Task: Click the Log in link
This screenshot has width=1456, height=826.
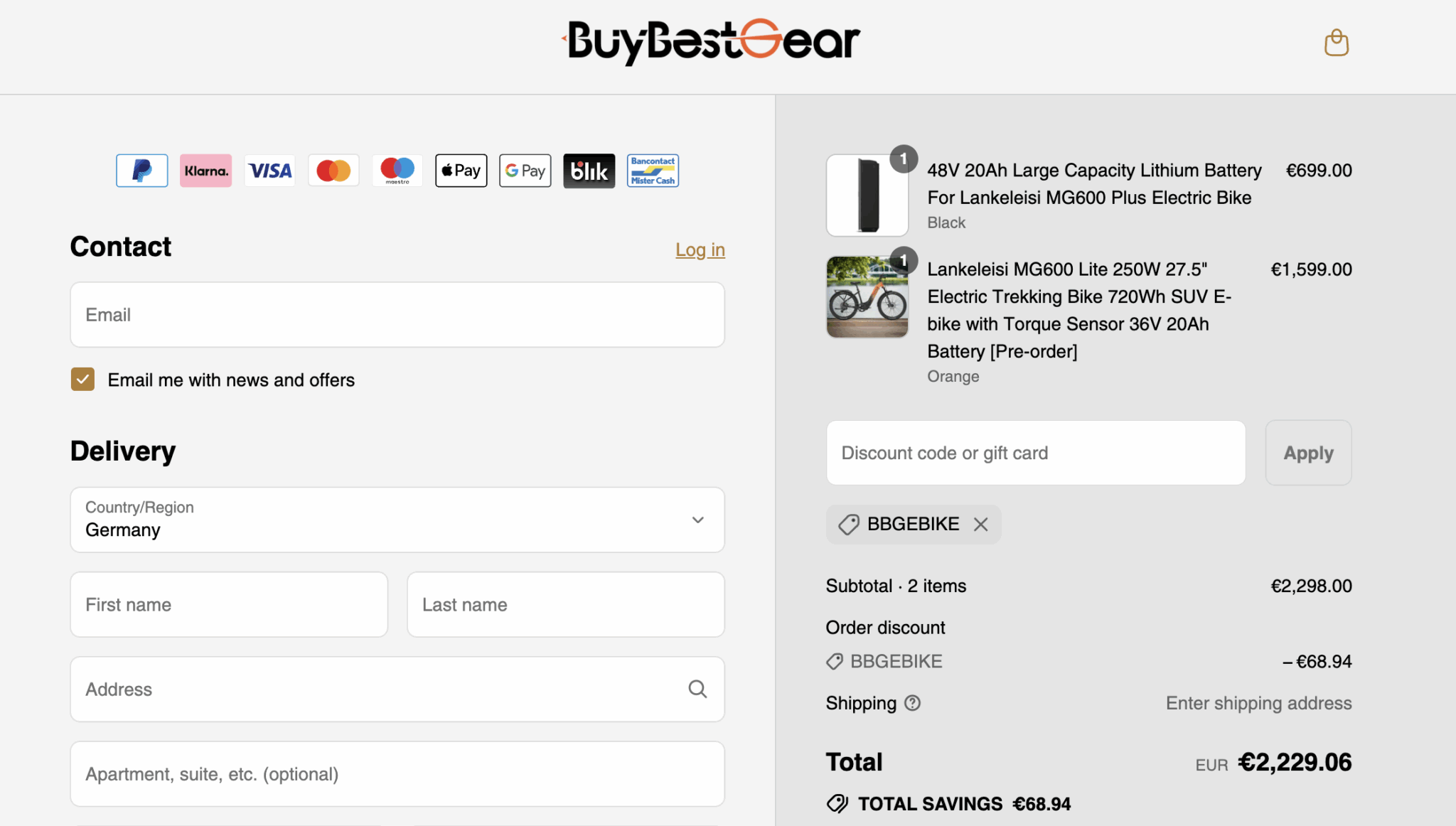Action: [700, 250]
